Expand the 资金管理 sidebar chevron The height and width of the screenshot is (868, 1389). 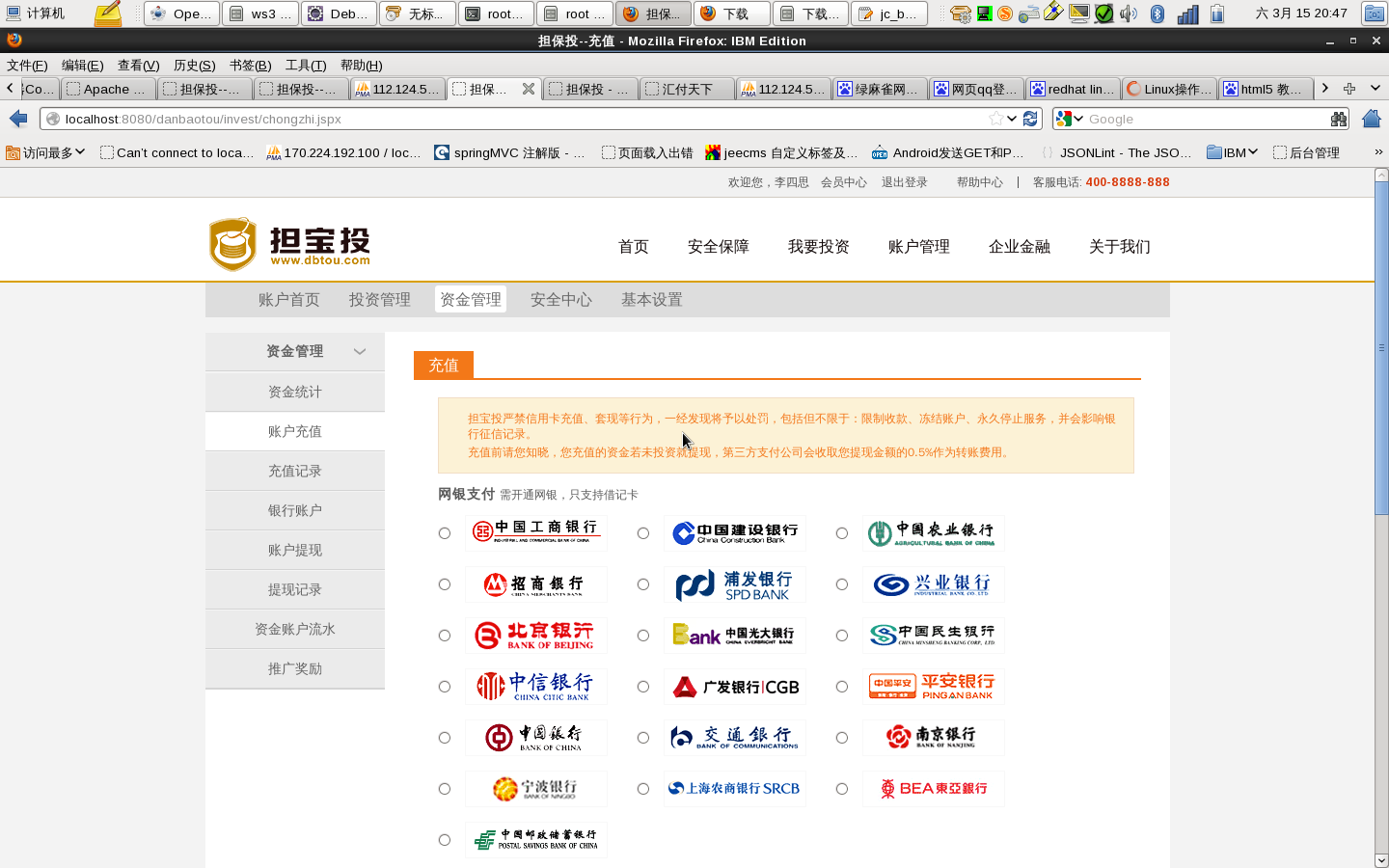point(360,352)
